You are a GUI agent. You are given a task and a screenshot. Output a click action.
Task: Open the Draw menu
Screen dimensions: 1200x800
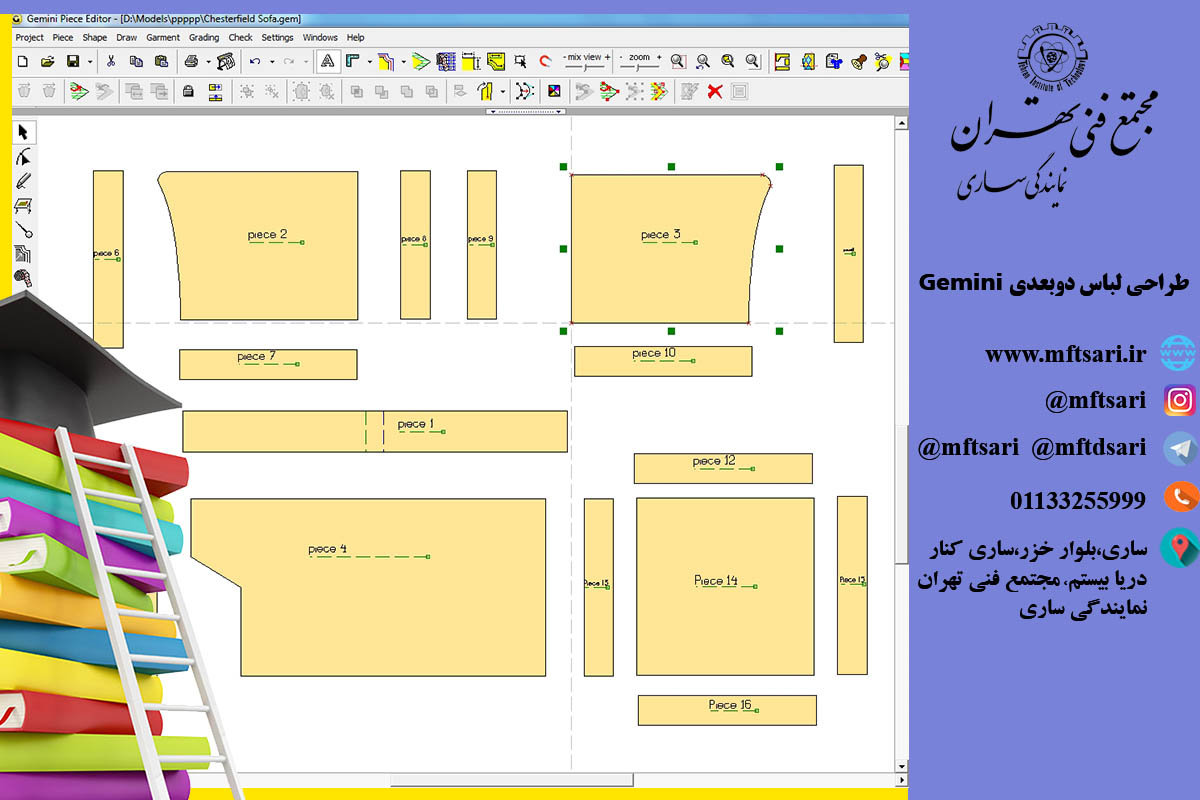(x=126, y=37)
